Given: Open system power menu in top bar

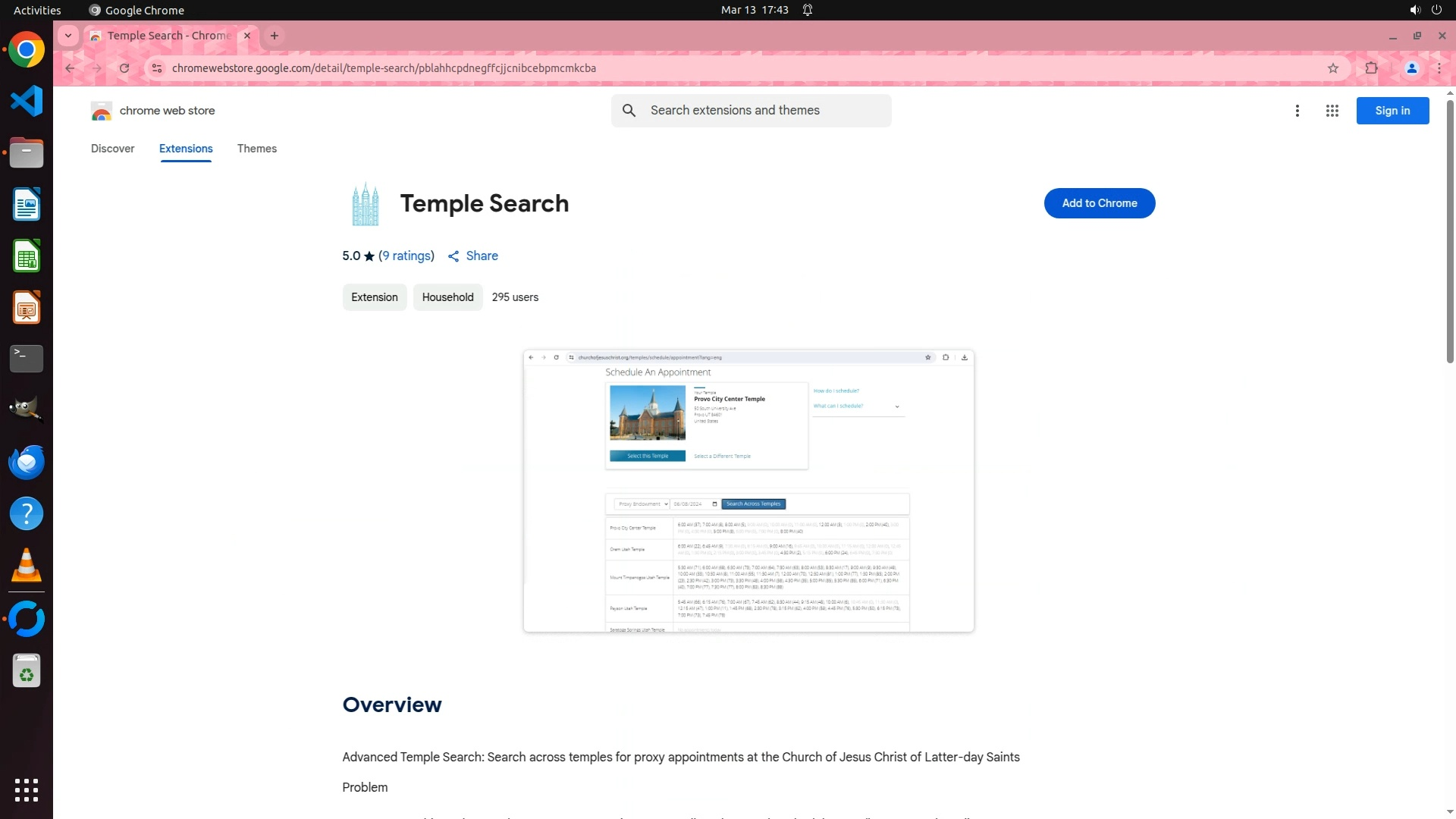Looking at the screenshot, I should pos(1436,10).
